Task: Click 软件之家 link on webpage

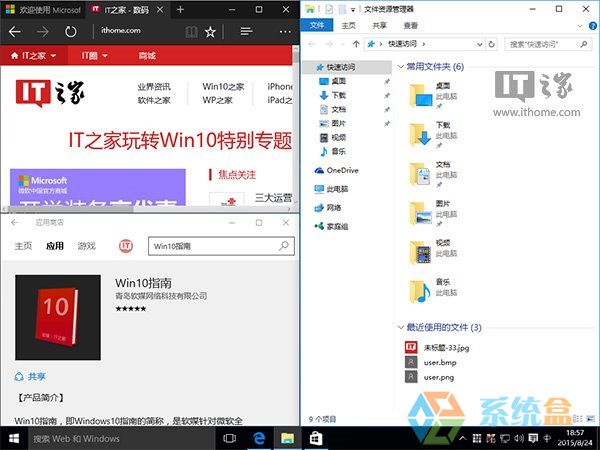Action: [x=154, y=100]
